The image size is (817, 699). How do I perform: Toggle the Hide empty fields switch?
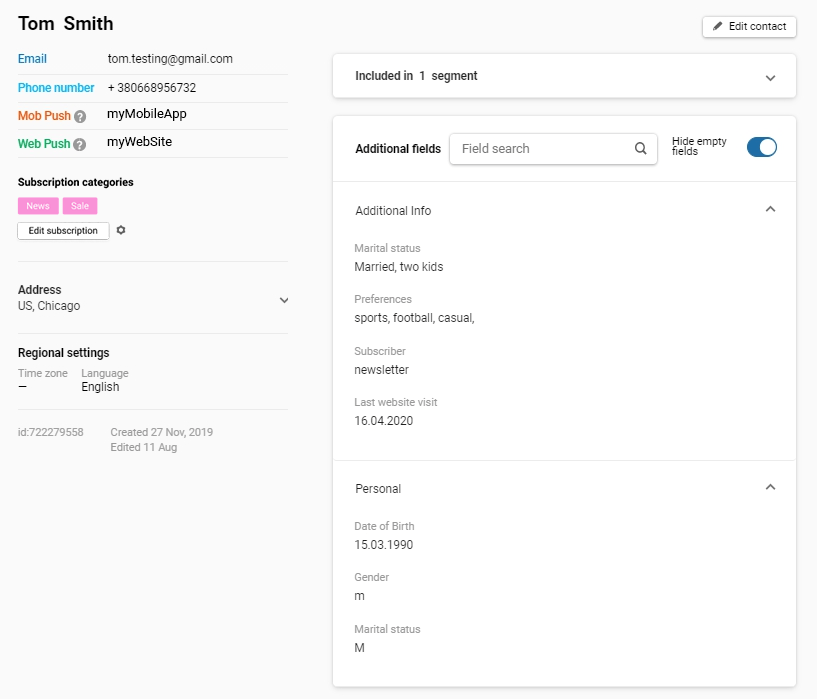point(761,147)
